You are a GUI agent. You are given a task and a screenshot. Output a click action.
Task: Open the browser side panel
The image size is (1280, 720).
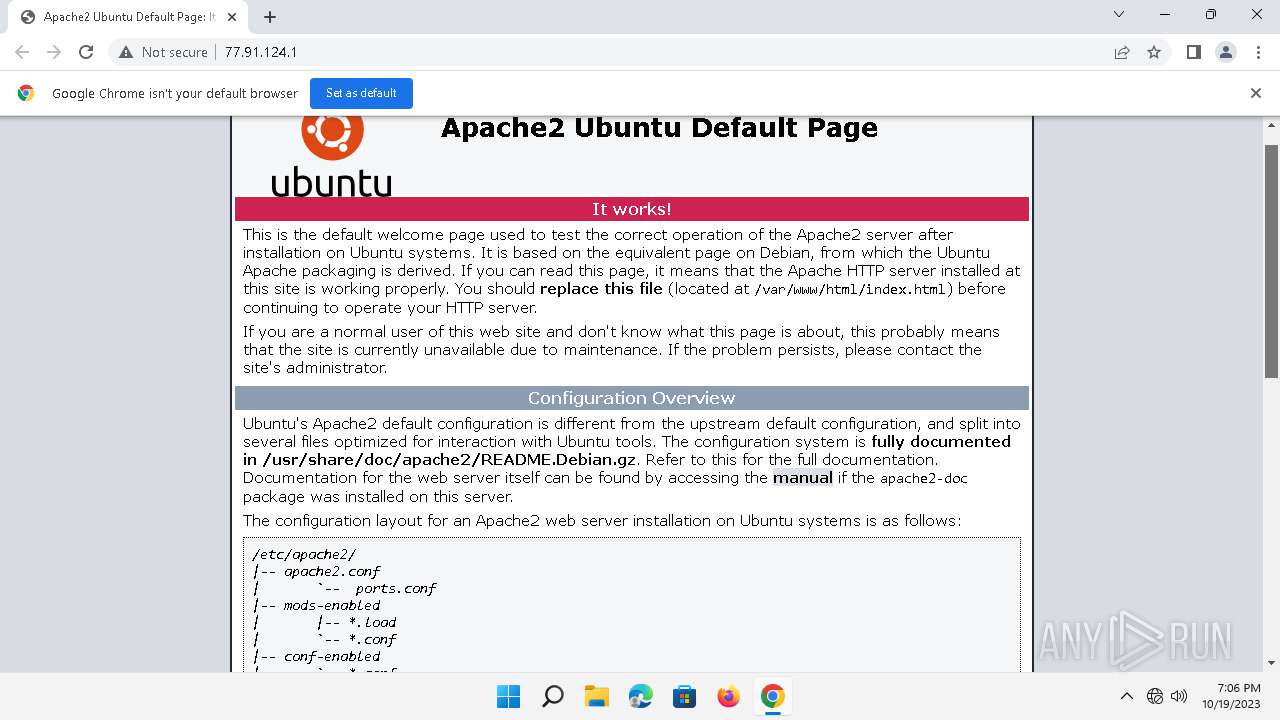click(x=1193, y=52)
